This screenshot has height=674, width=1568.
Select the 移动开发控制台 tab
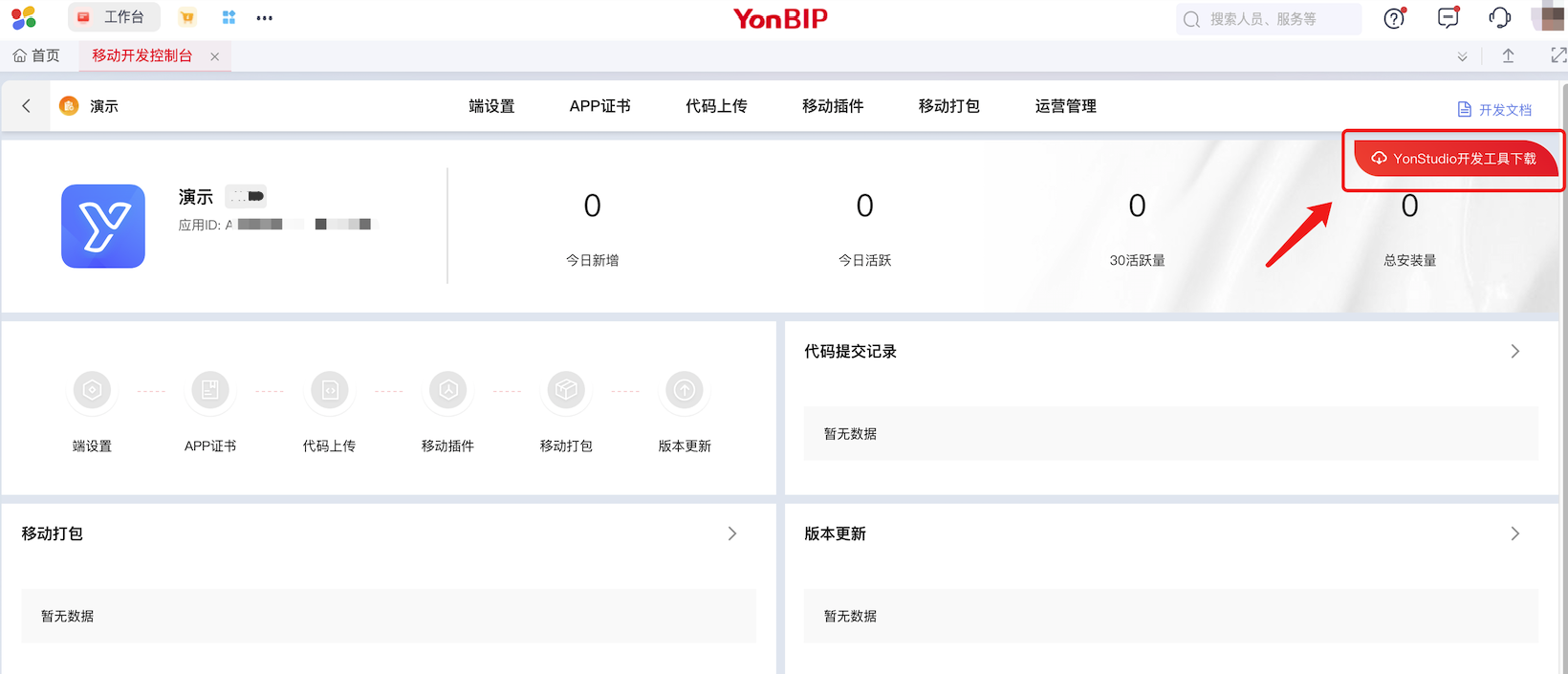tap(142, 55)
